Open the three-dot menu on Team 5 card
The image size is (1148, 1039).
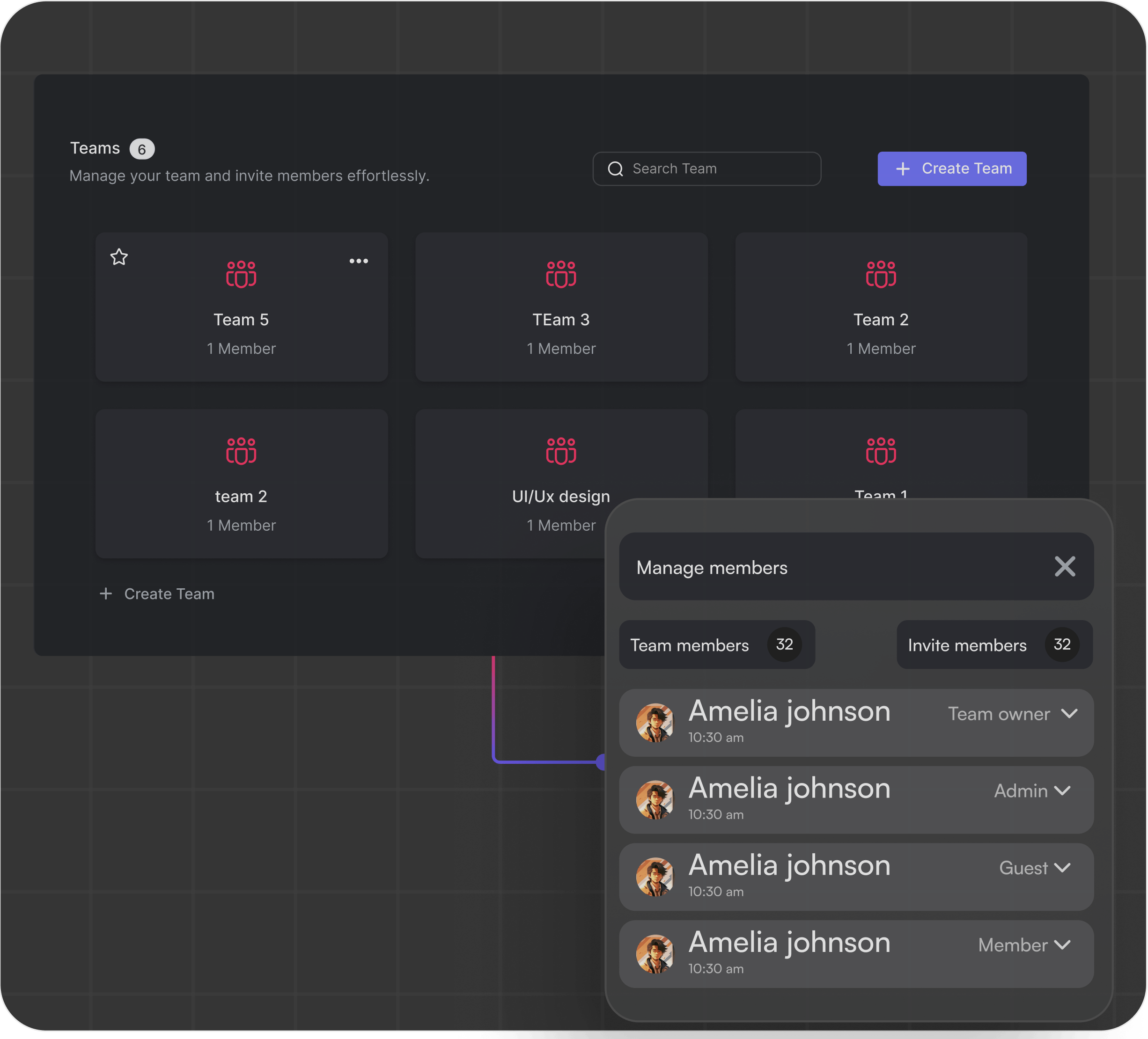pos(358,261)
